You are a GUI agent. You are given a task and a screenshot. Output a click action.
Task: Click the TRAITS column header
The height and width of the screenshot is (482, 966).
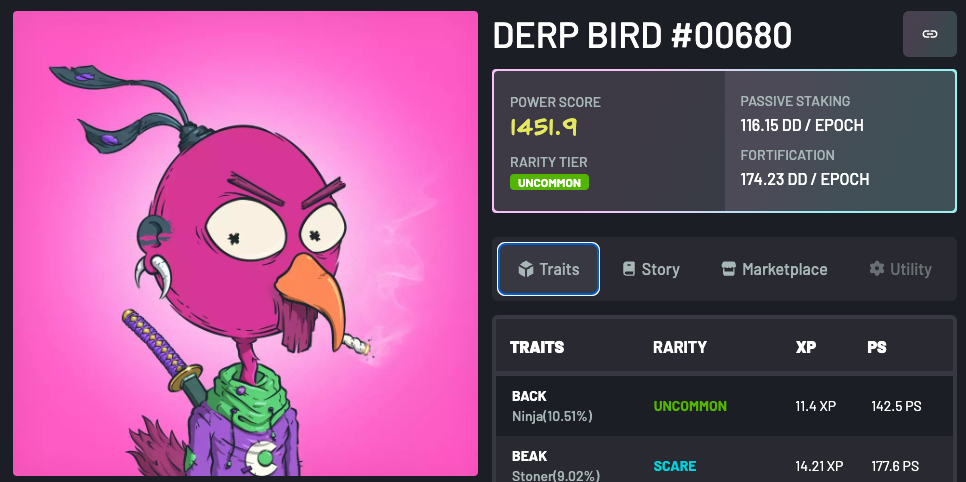tap(537, 347)
